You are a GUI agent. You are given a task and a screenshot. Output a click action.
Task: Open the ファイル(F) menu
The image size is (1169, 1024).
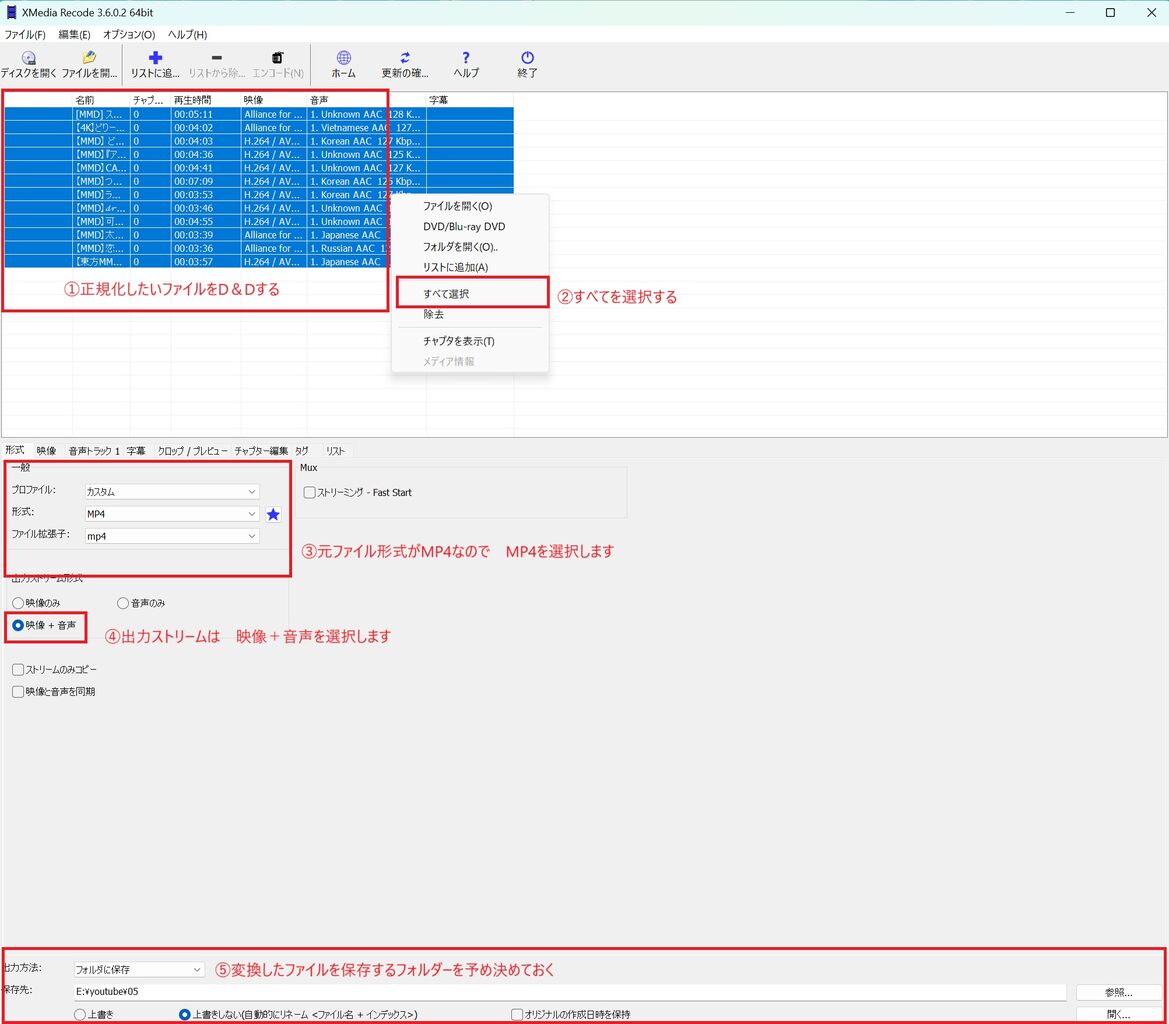[x=25, y=35]
